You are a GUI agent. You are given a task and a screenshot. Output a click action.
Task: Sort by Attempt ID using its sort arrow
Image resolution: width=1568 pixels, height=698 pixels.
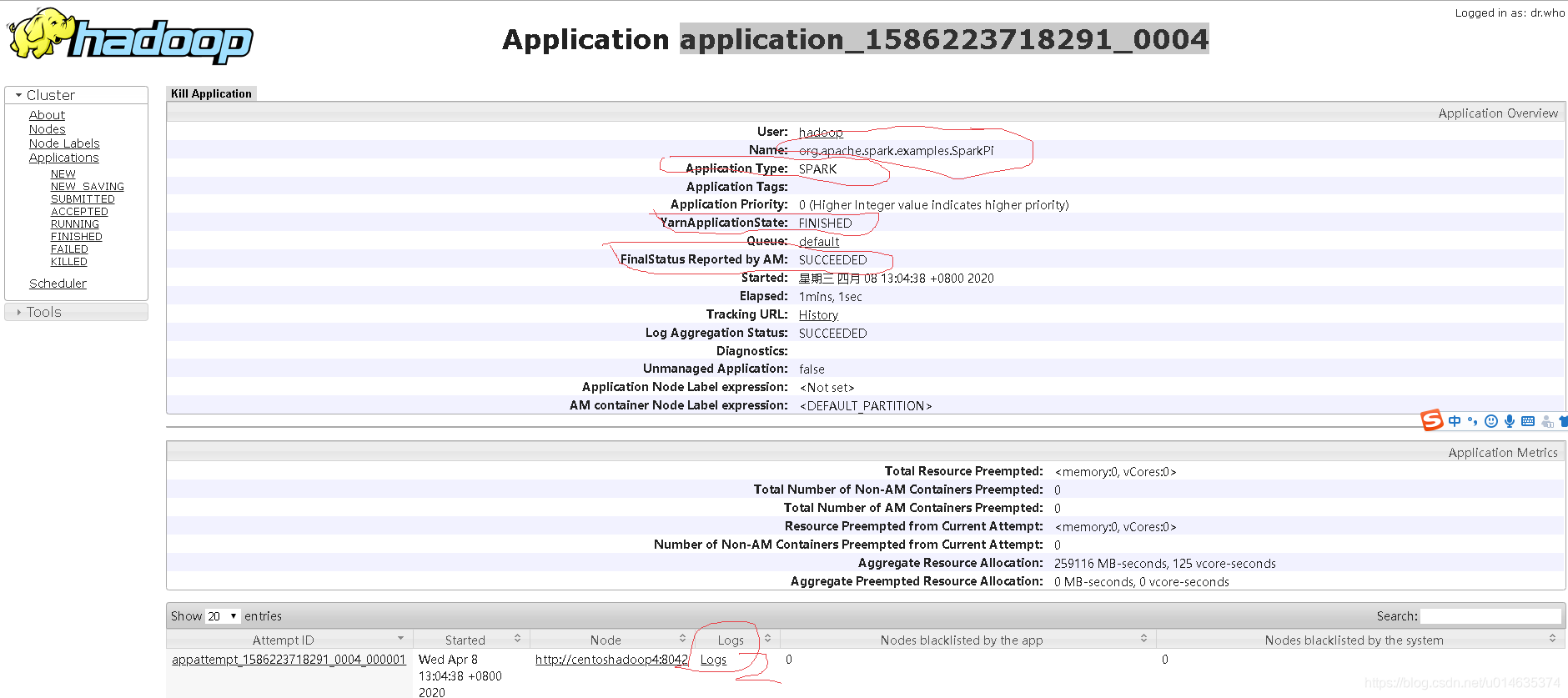(400, 639)
